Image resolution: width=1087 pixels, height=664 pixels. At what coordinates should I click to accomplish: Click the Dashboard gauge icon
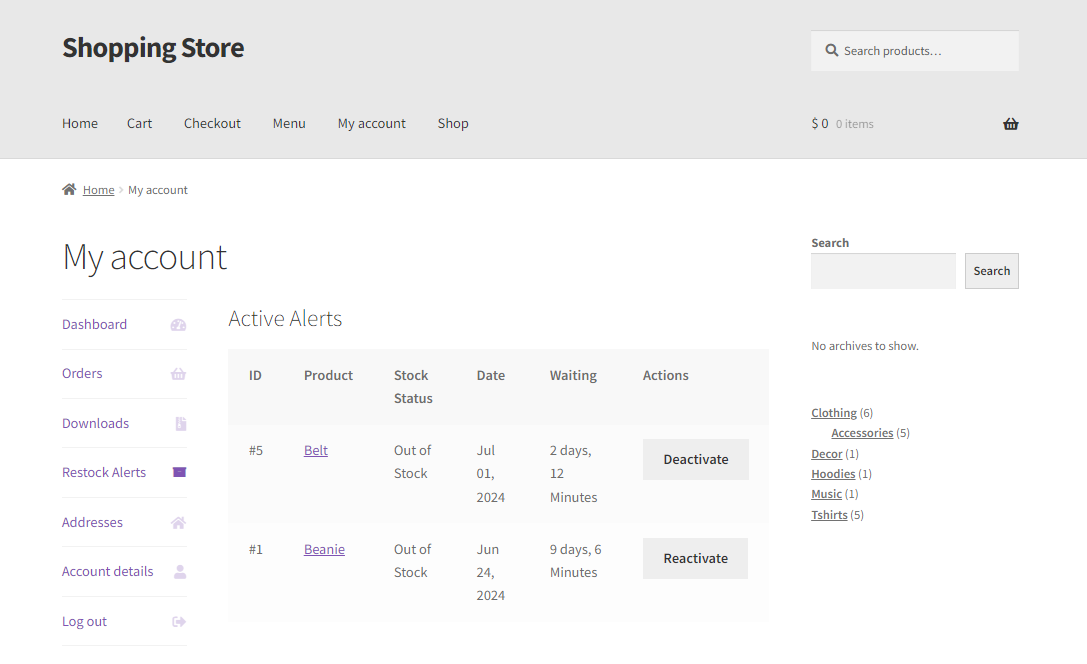(178, 324)
